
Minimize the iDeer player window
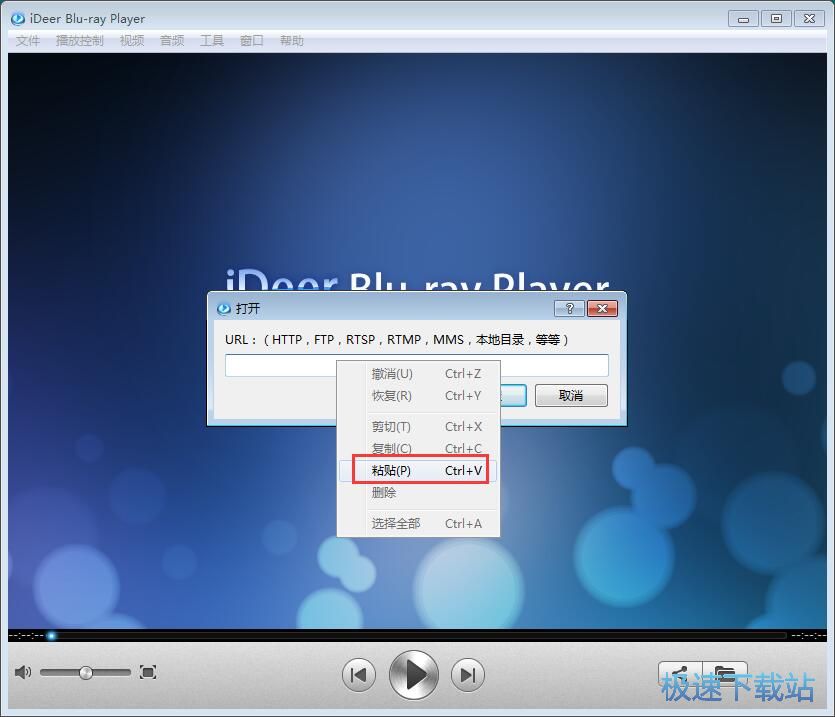[743, 19]
